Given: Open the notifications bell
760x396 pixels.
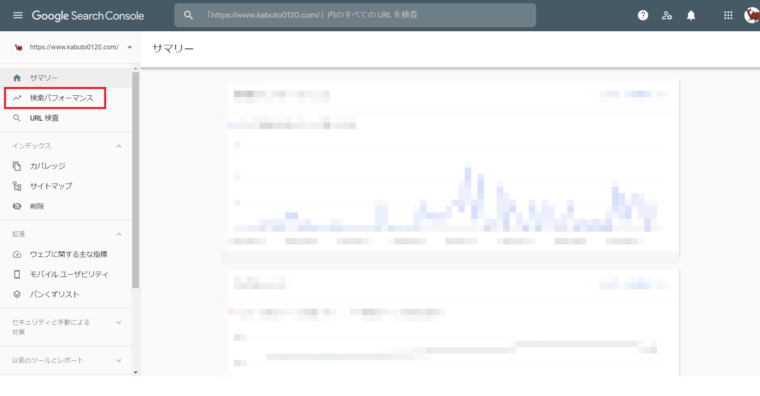Looking at the screenshot, I should click(691, 16).
